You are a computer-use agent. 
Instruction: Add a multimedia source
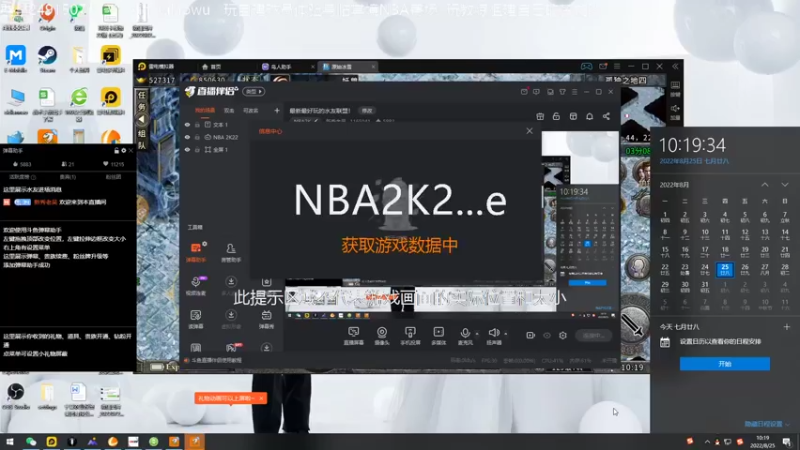(x=438, y=336)
